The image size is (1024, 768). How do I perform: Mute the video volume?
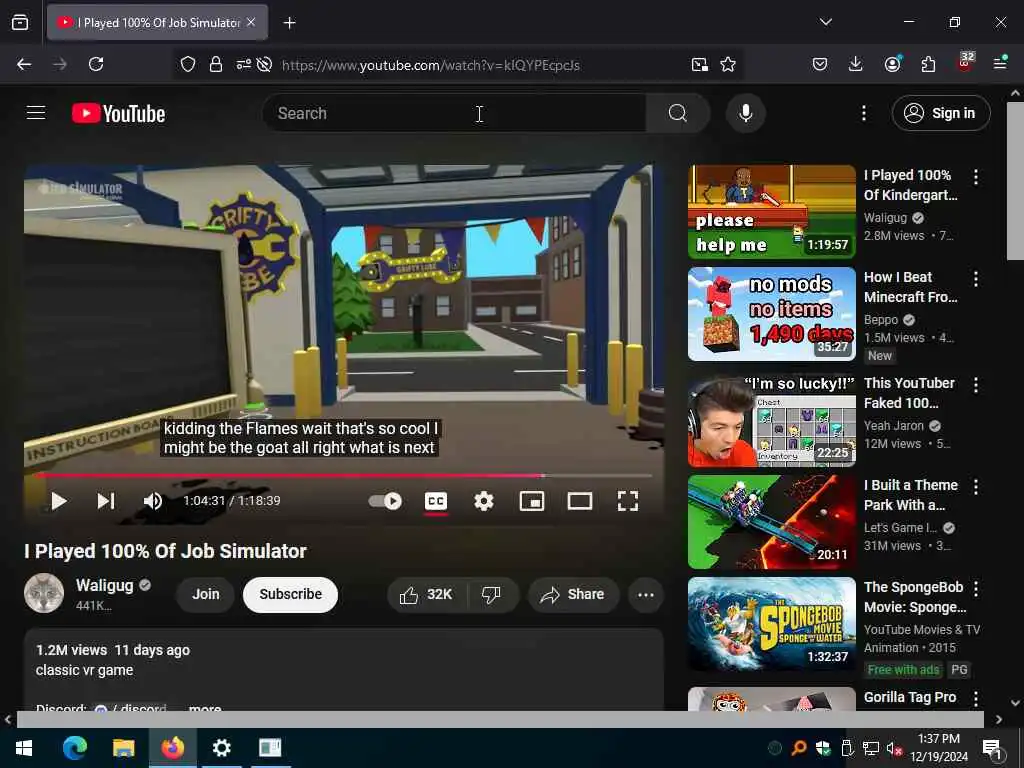[x=153, y=501]
